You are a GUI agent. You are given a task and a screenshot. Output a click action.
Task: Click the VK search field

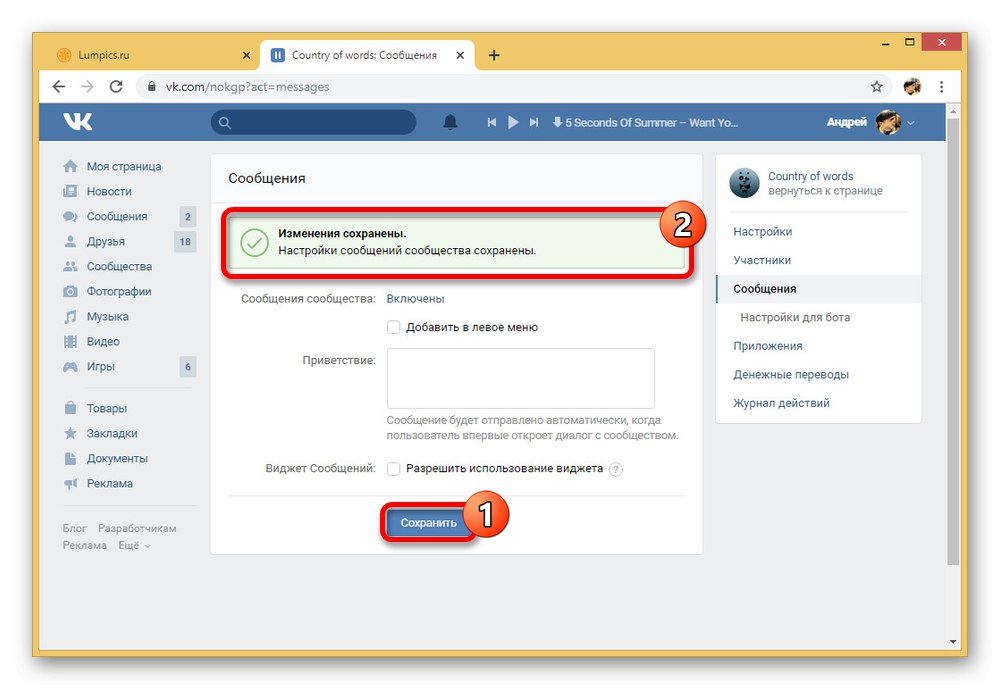(314, 122)
